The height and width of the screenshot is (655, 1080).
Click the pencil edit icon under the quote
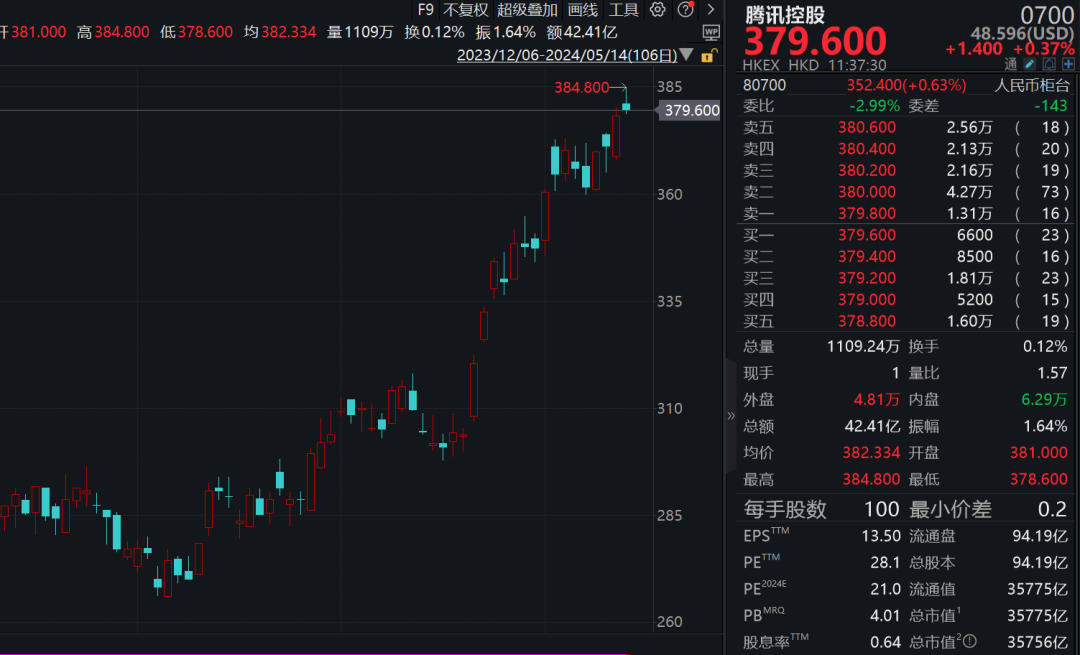(x=1030, y=64)
